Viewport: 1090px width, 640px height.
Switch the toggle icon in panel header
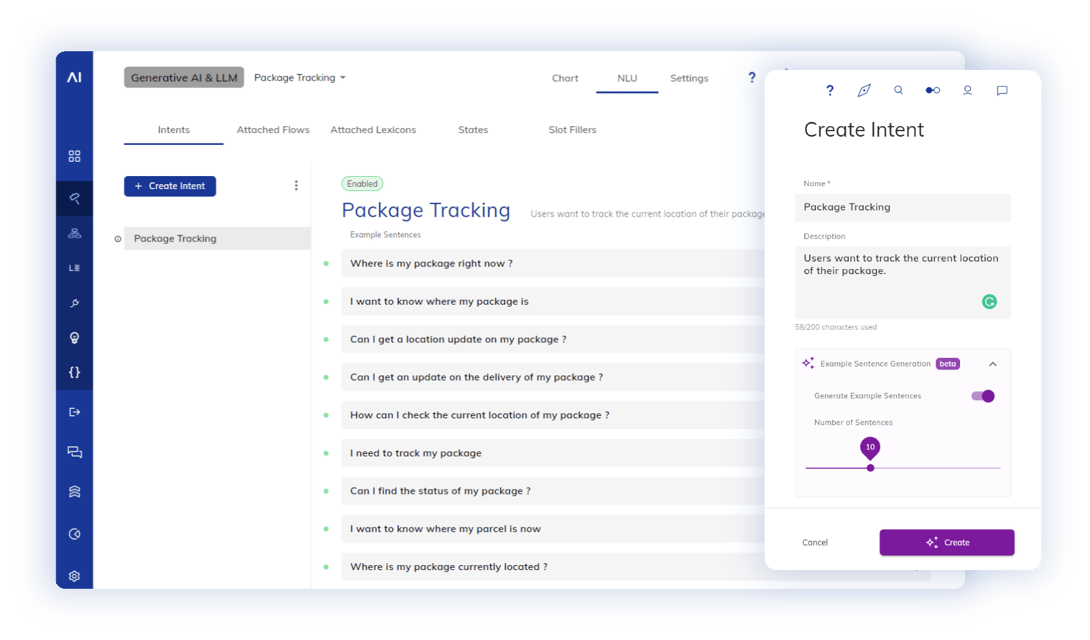pos(933,90)
